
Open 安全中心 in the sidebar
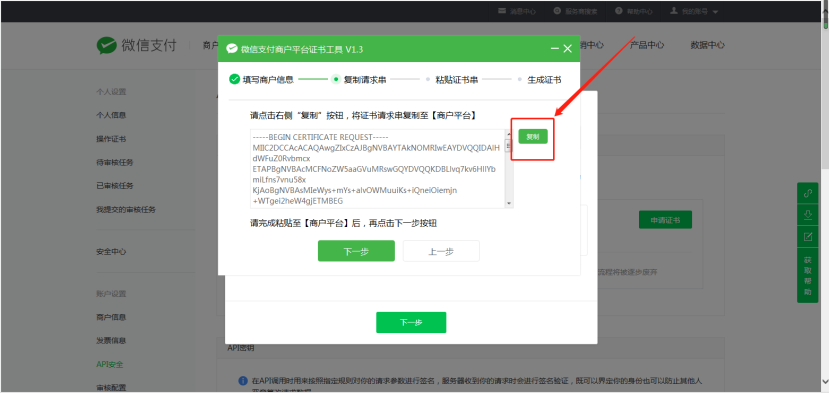[x=111, y=252]
